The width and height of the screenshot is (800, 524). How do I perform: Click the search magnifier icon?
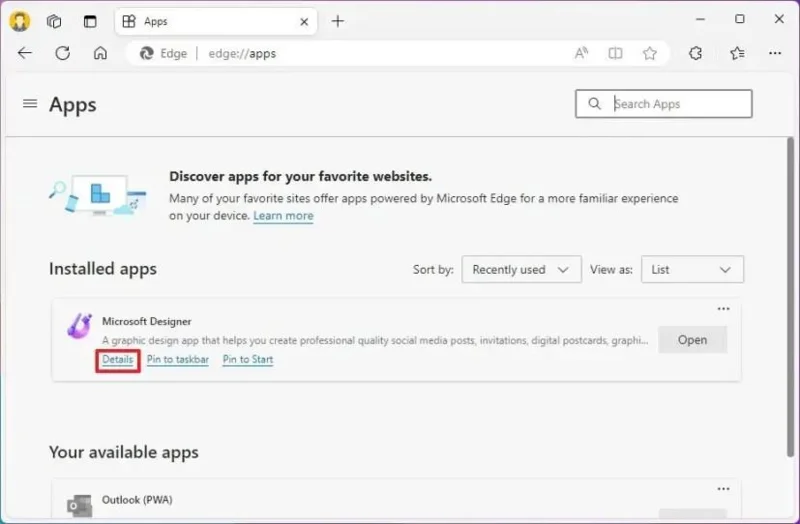click(x=594, y=104)
